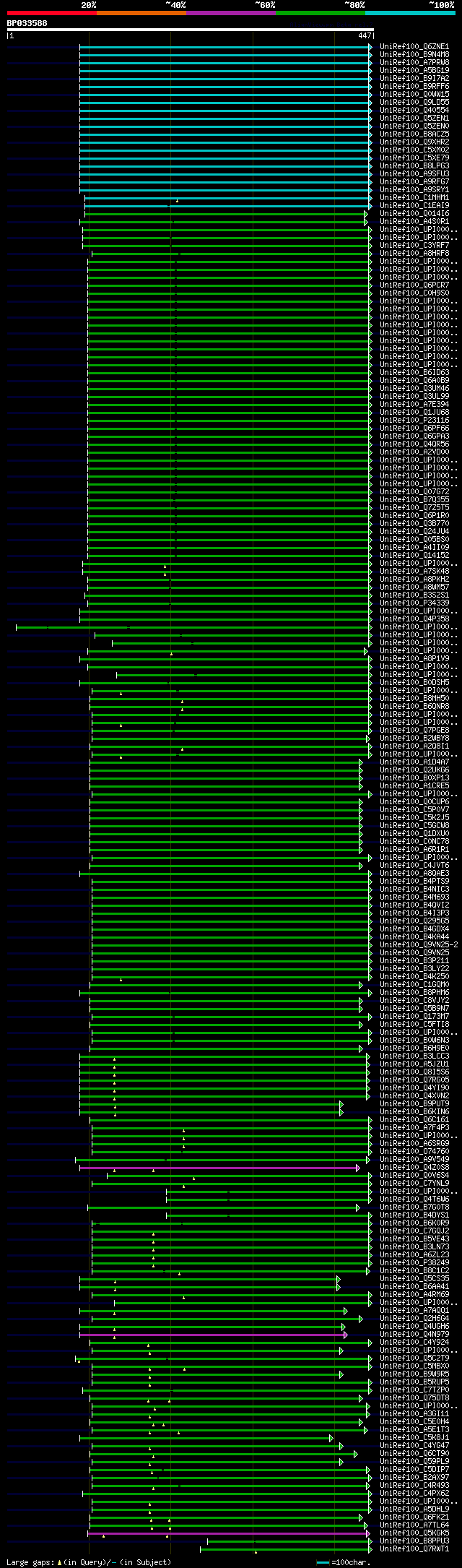Select the UniRef100_B9W9R5 label

[x=414, y=1374]
